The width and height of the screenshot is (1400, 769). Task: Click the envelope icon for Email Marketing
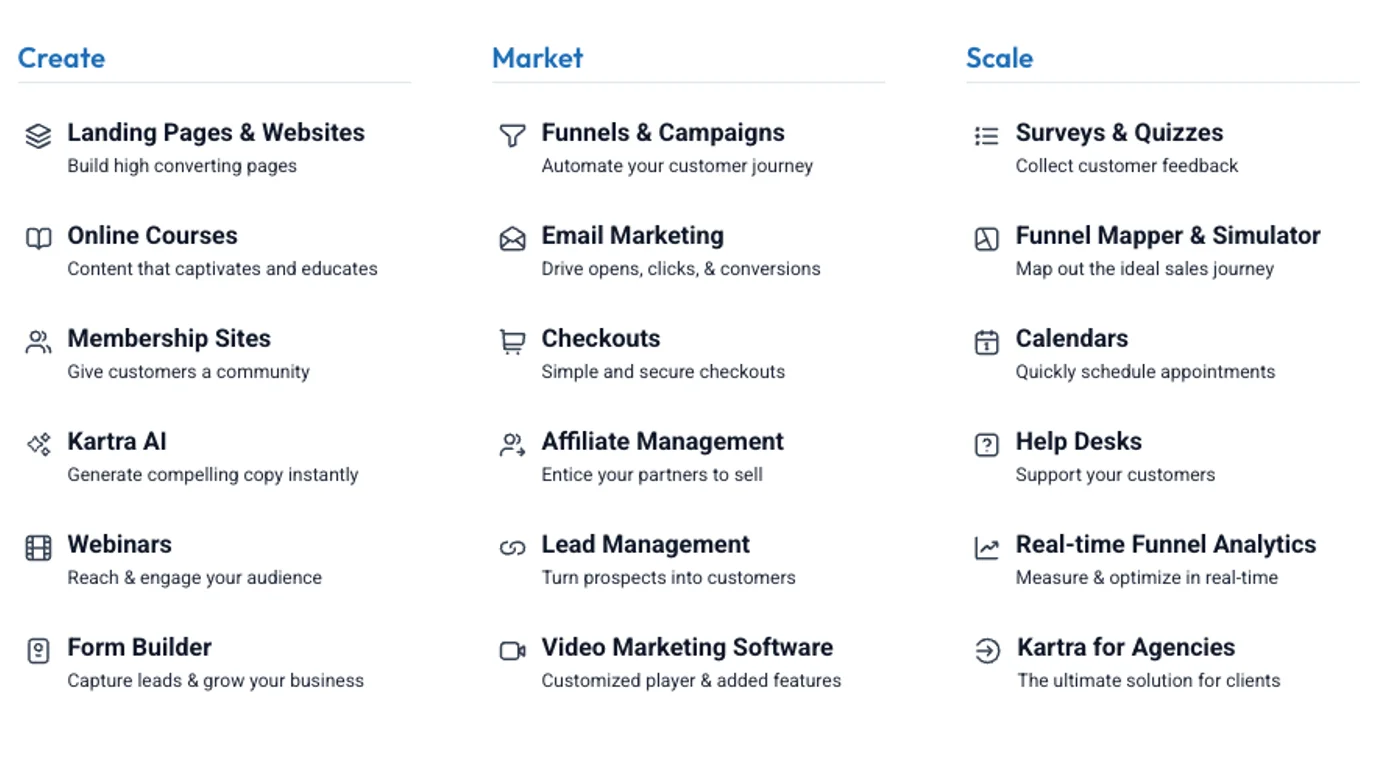tap(512, 239)
